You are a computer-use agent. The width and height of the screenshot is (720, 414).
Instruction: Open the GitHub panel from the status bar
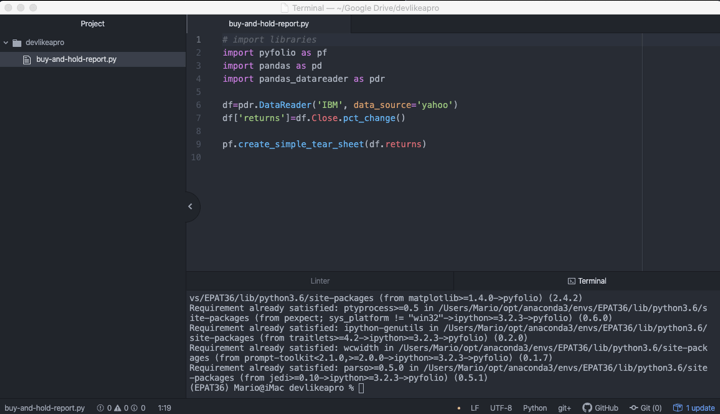click(x=600, y=408)
